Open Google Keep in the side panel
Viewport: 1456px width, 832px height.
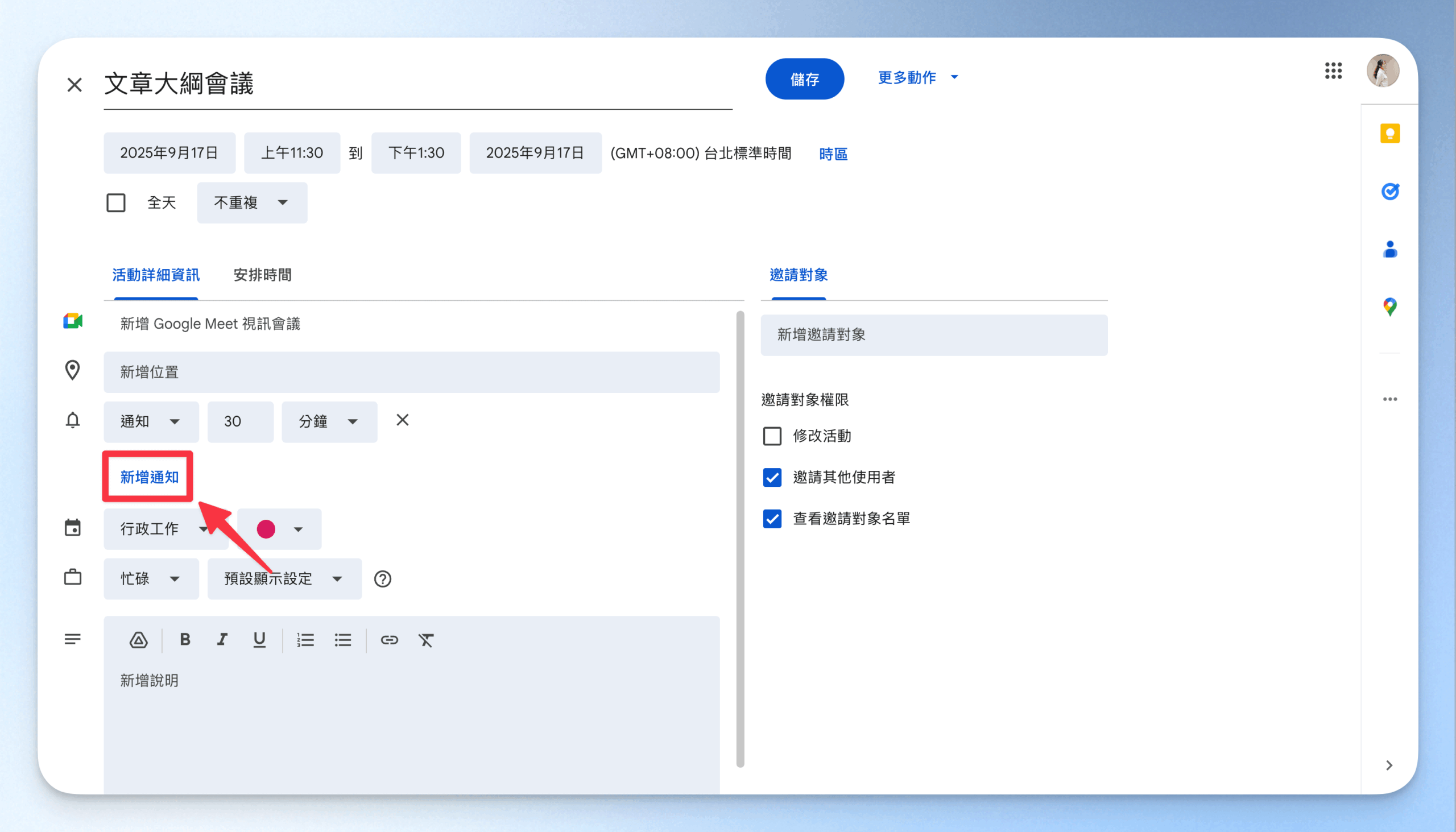(1389, 134)
